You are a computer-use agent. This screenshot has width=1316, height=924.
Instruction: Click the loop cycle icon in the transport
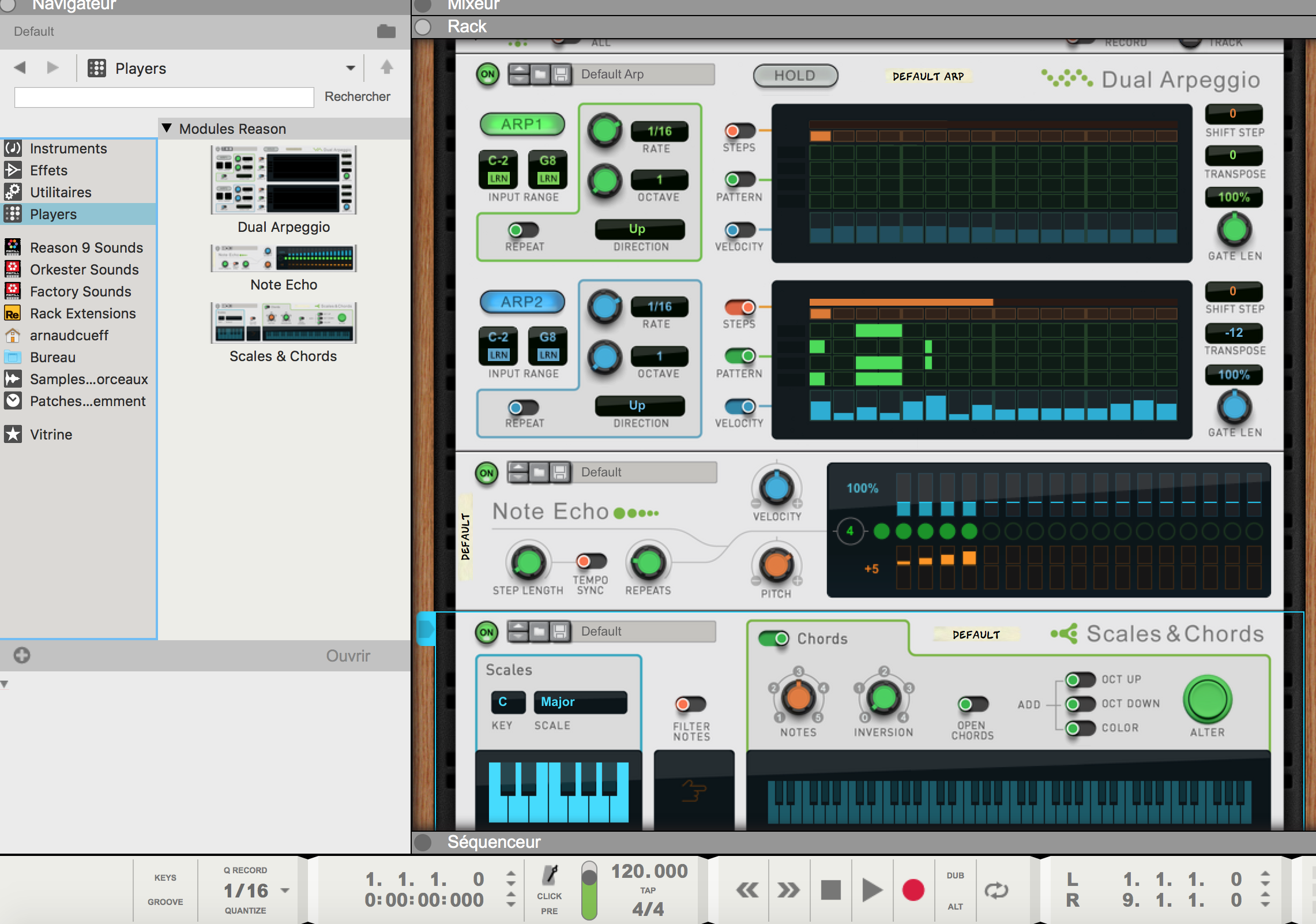tap(997, 890)
